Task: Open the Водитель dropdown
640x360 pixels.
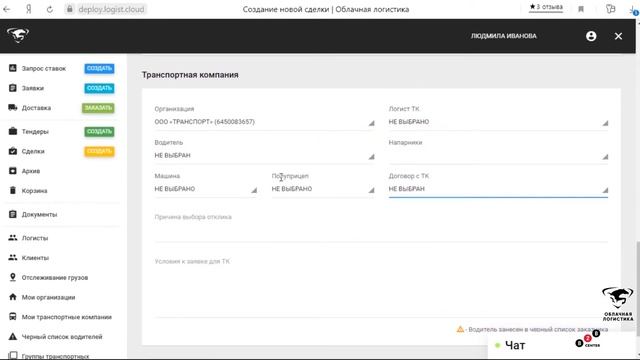Action: 264,156
